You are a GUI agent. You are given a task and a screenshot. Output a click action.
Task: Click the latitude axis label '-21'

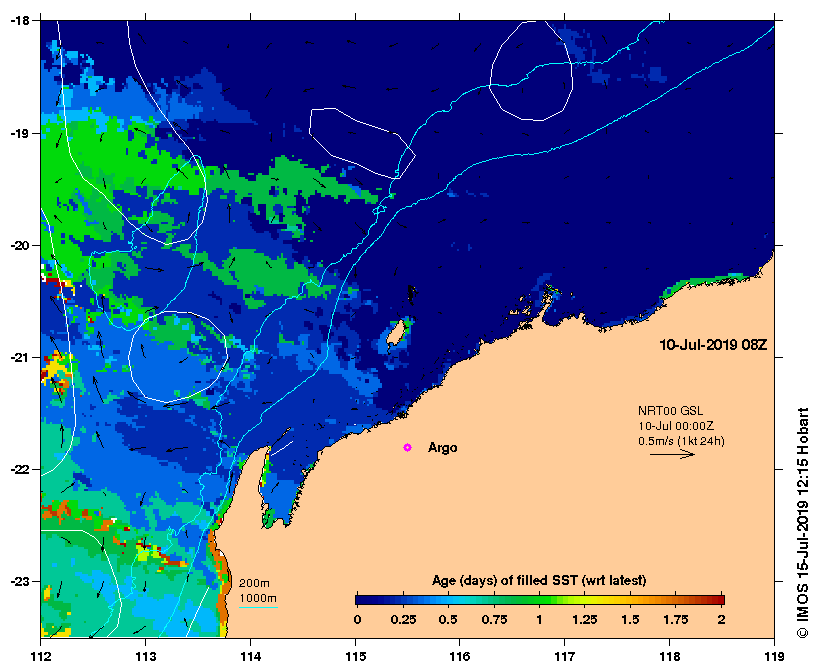[x=18, y=357]
